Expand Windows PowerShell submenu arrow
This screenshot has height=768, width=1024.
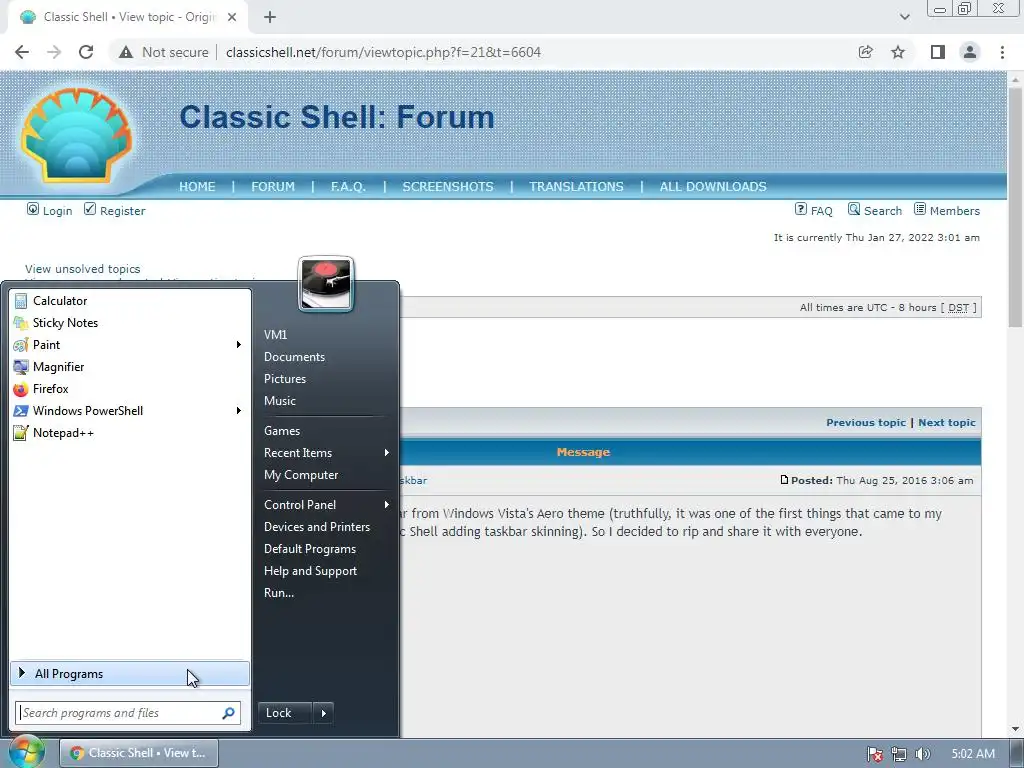coord(239,411)
